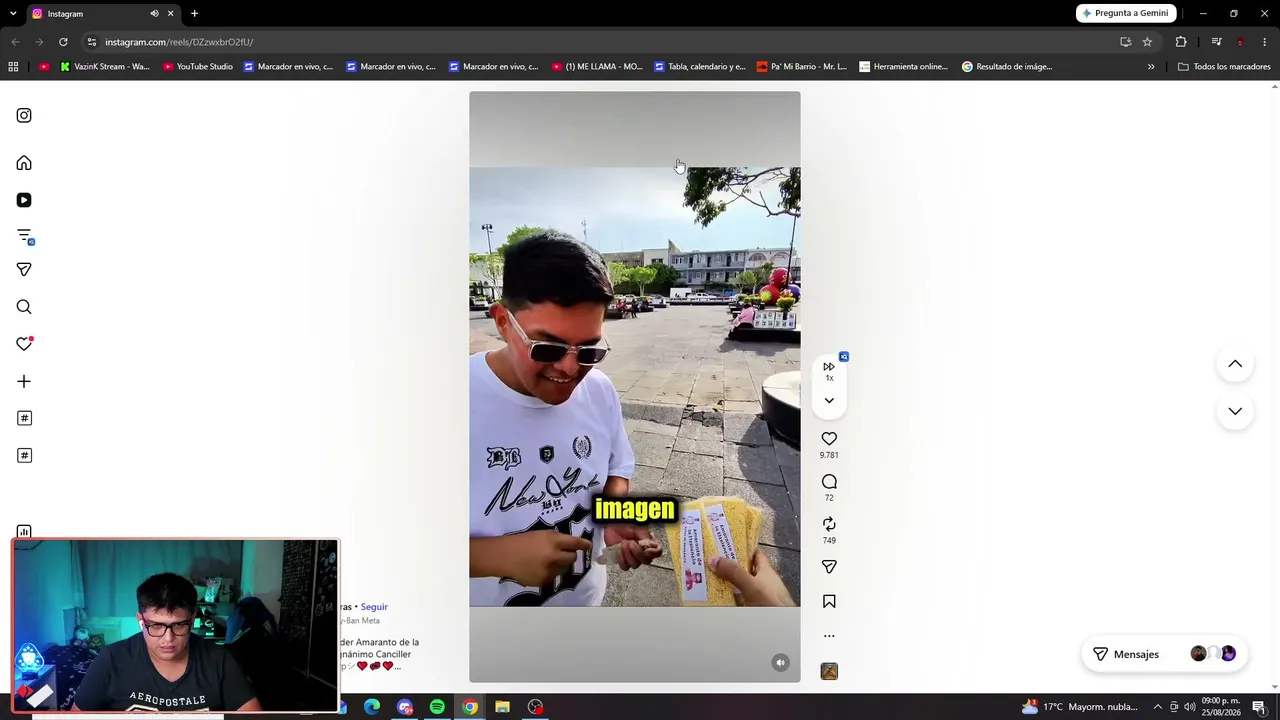The image size is (1280, 720).
Task: Save the reel with bookmark icon
Action: tap(829, 601)
